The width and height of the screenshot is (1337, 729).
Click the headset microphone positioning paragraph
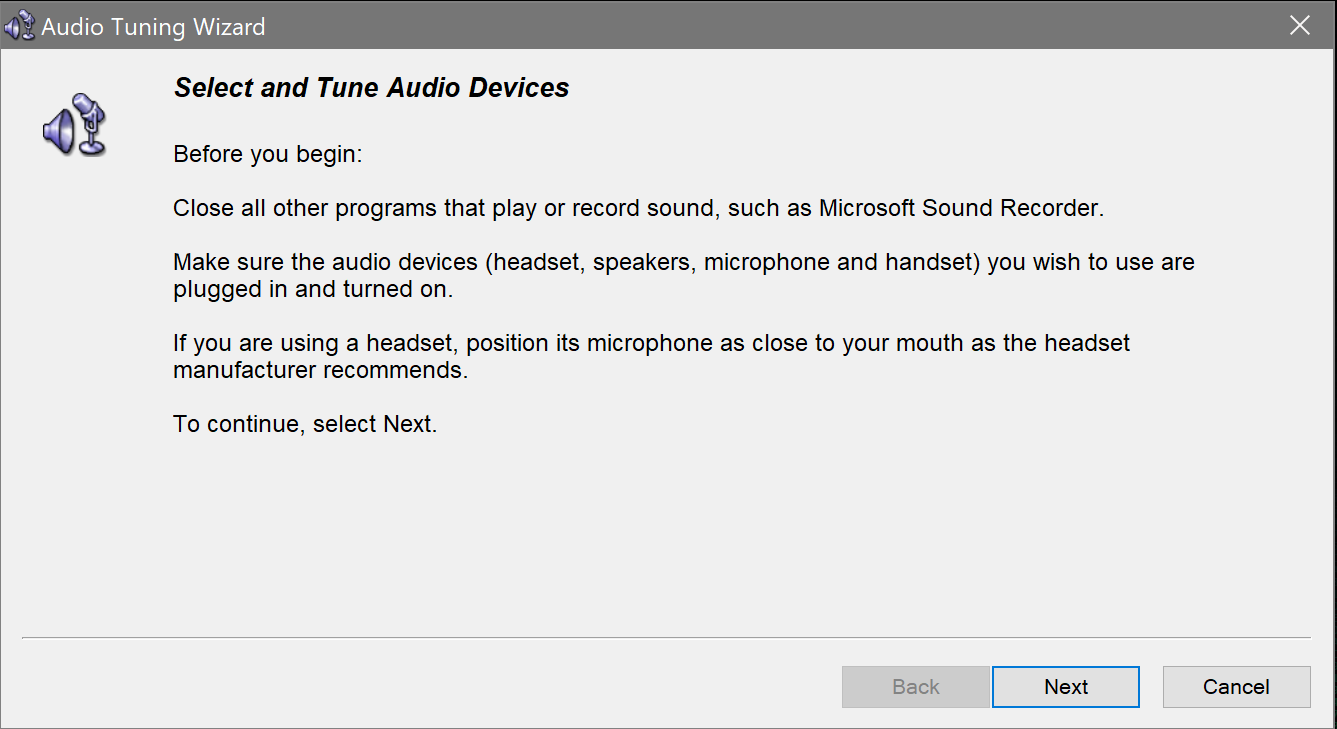click(650, 356)
